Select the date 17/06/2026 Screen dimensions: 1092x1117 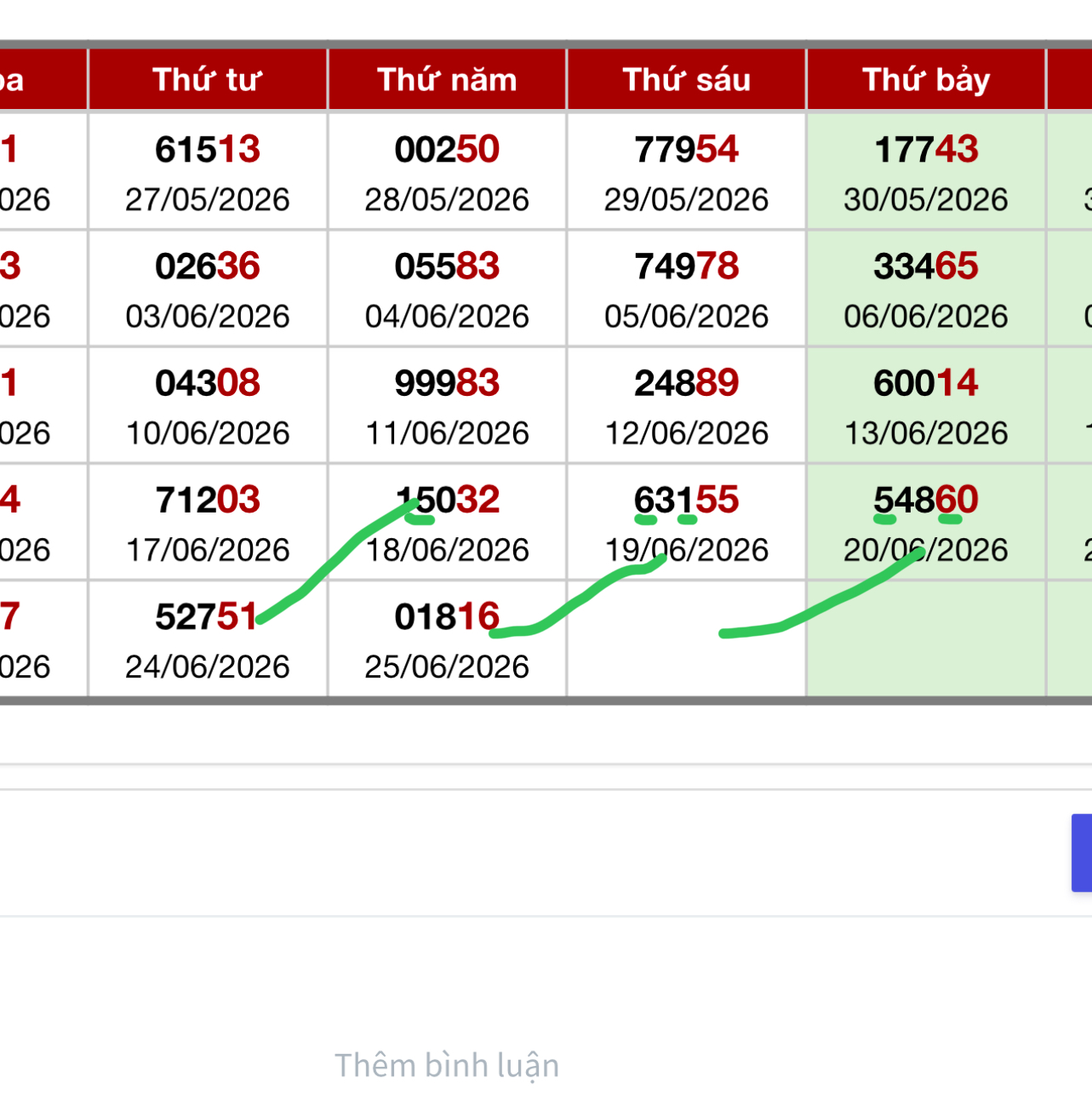[208, 550]
